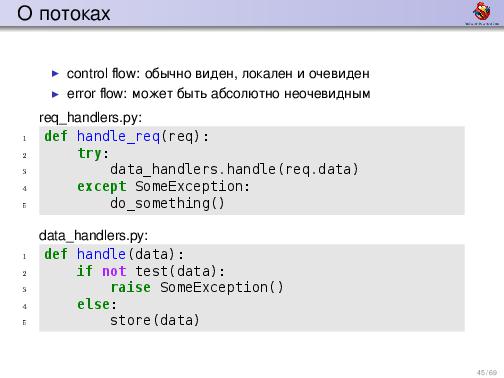The width and height of the screenshot is (504, 378).
Task: Click the second bullet arrow for error flow
Action: coord(55,94)
